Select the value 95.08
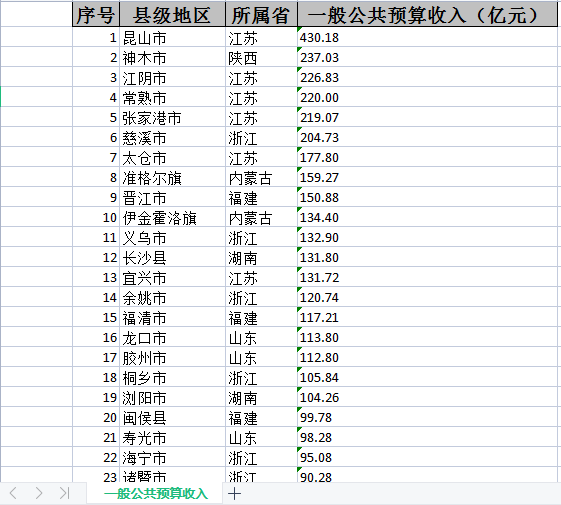 tap(427, 458)
